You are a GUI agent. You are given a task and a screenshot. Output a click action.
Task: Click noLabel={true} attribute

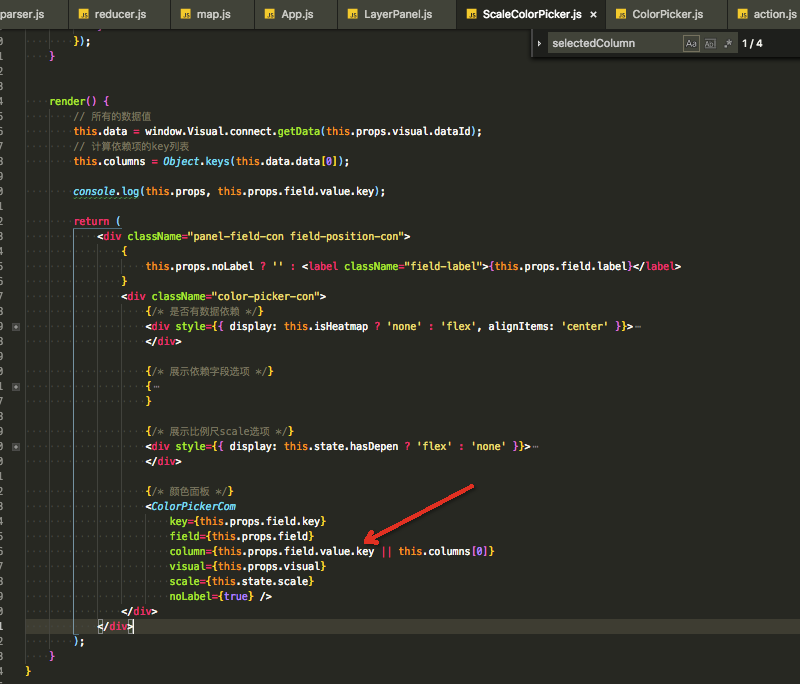coord(212,596)
